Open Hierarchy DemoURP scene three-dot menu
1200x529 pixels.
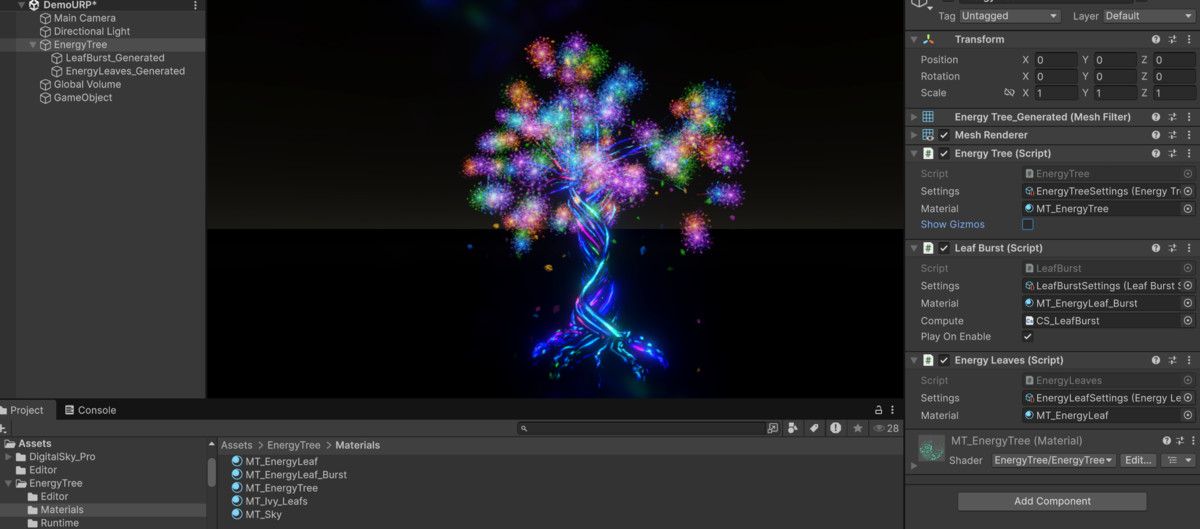click(195, 5)
